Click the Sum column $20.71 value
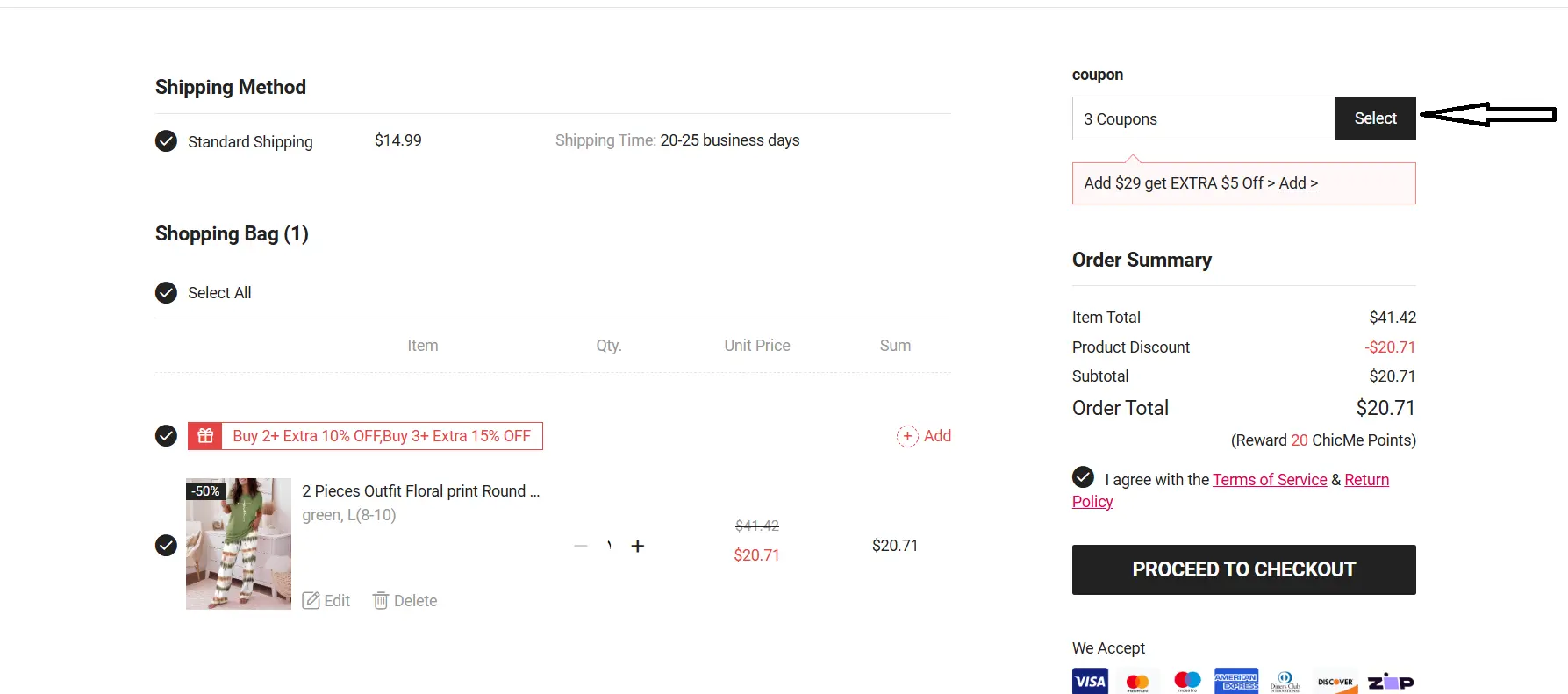Image resolution: width=1568 pixels, height=694 pixels. pyautogui.click(x=895, y=546)
